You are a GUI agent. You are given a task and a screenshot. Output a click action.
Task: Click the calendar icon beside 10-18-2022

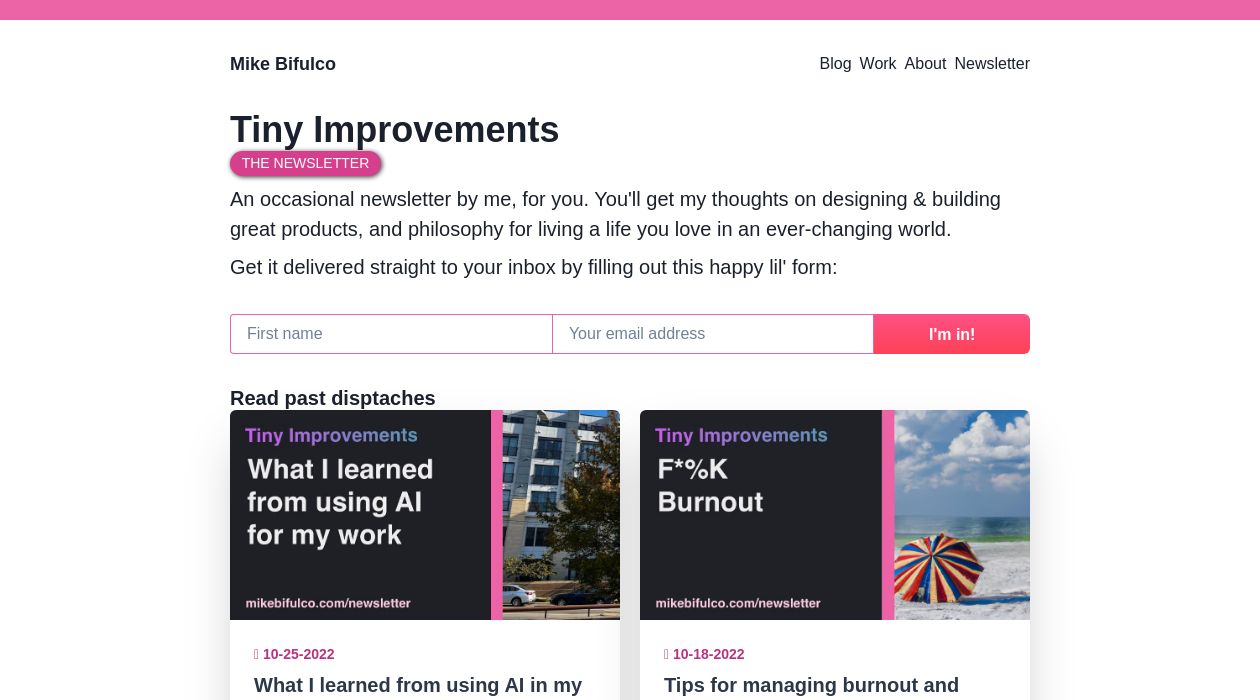(x=667, y=654)
